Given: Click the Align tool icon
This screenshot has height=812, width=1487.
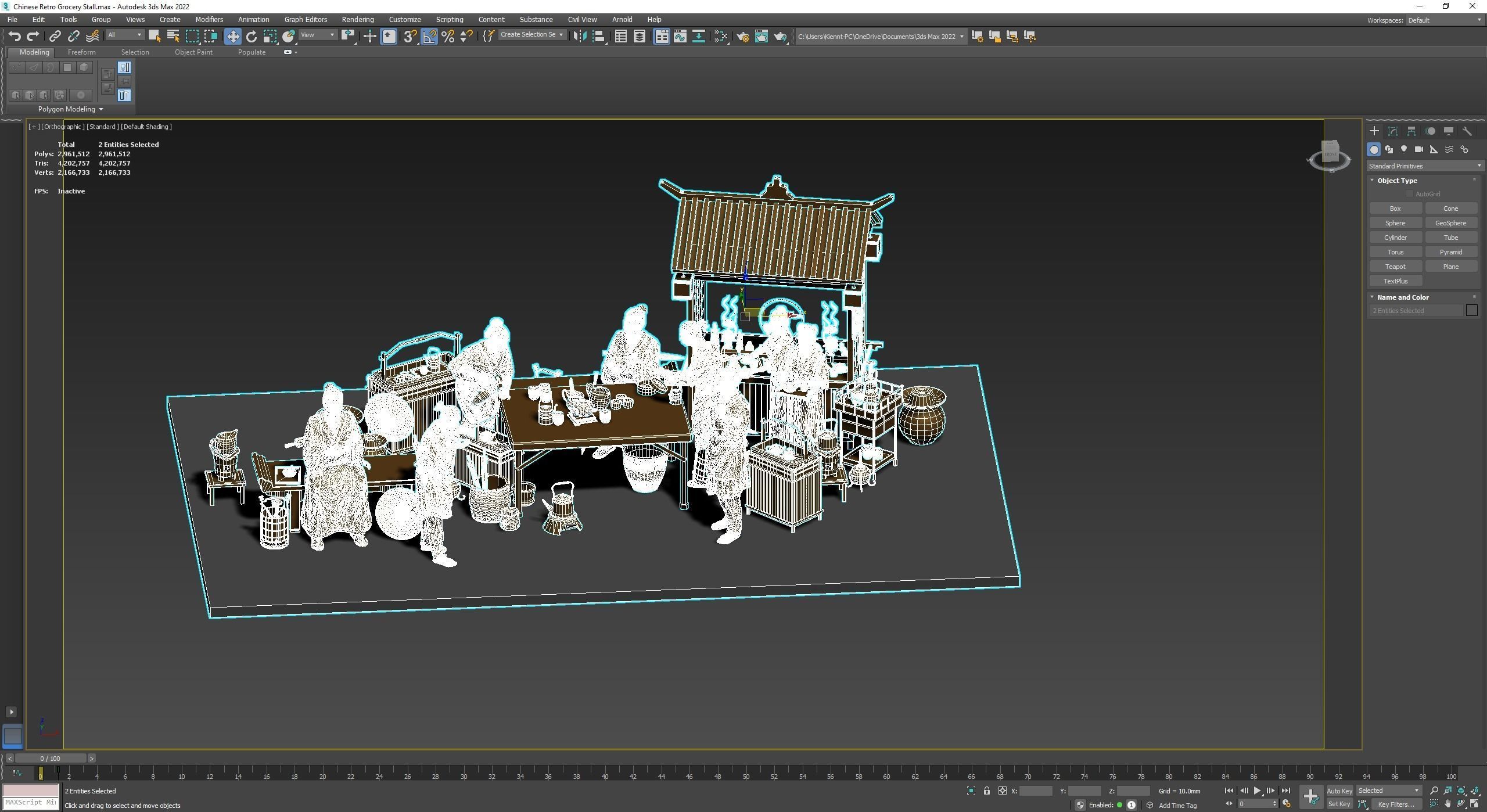Looking at the screenshot, I should coord(599,37).
